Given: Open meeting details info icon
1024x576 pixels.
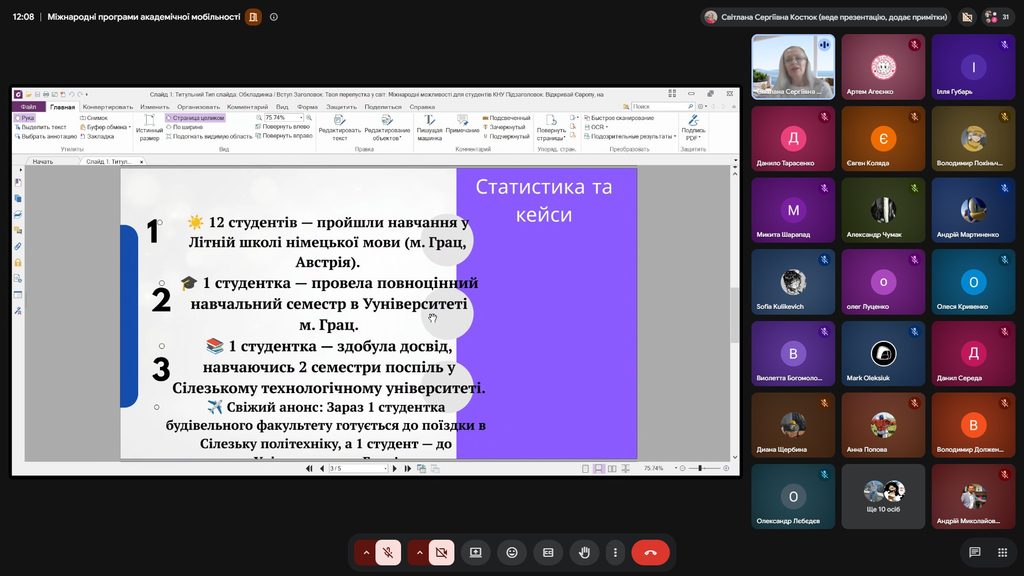Looking at the screenshot, I should [274, 17].
